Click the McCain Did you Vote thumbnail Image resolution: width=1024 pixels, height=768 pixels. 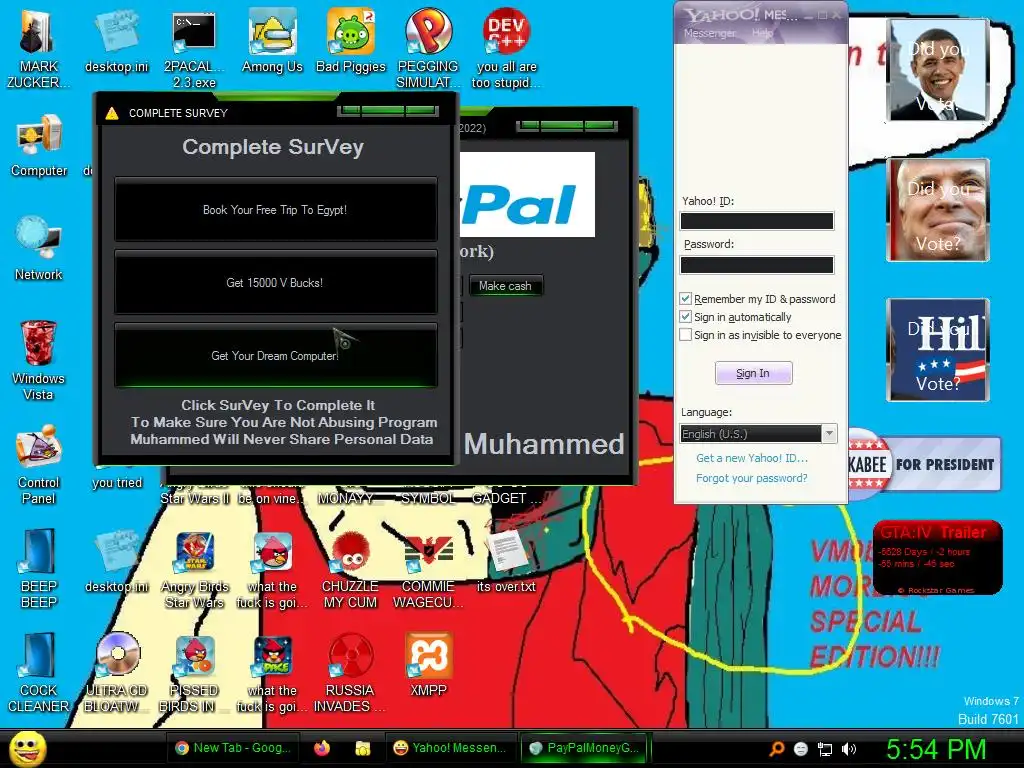pos(938,210)
